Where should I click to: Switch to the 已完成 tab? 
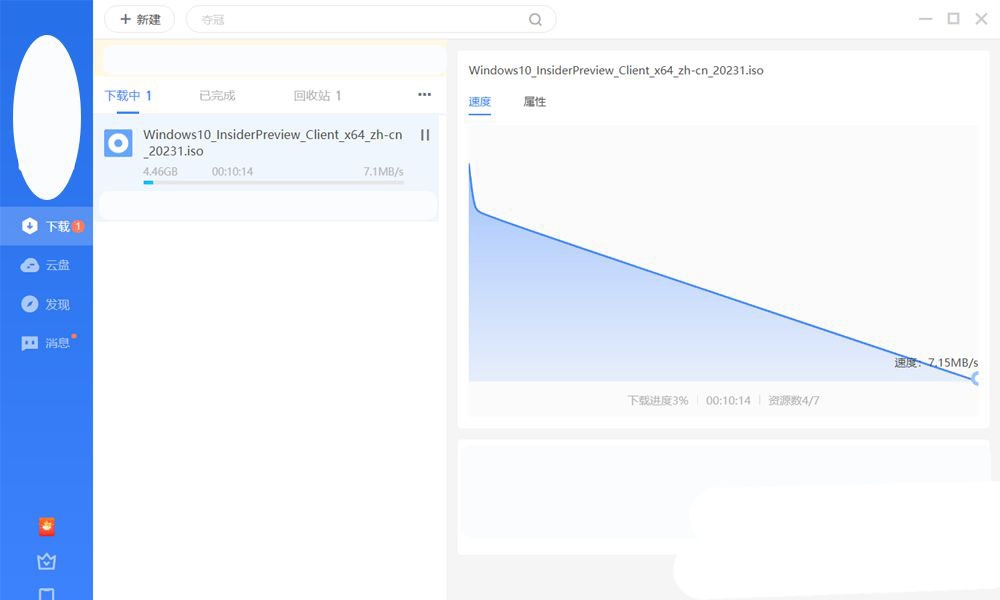pyautogui.click(x=217, y=96)
